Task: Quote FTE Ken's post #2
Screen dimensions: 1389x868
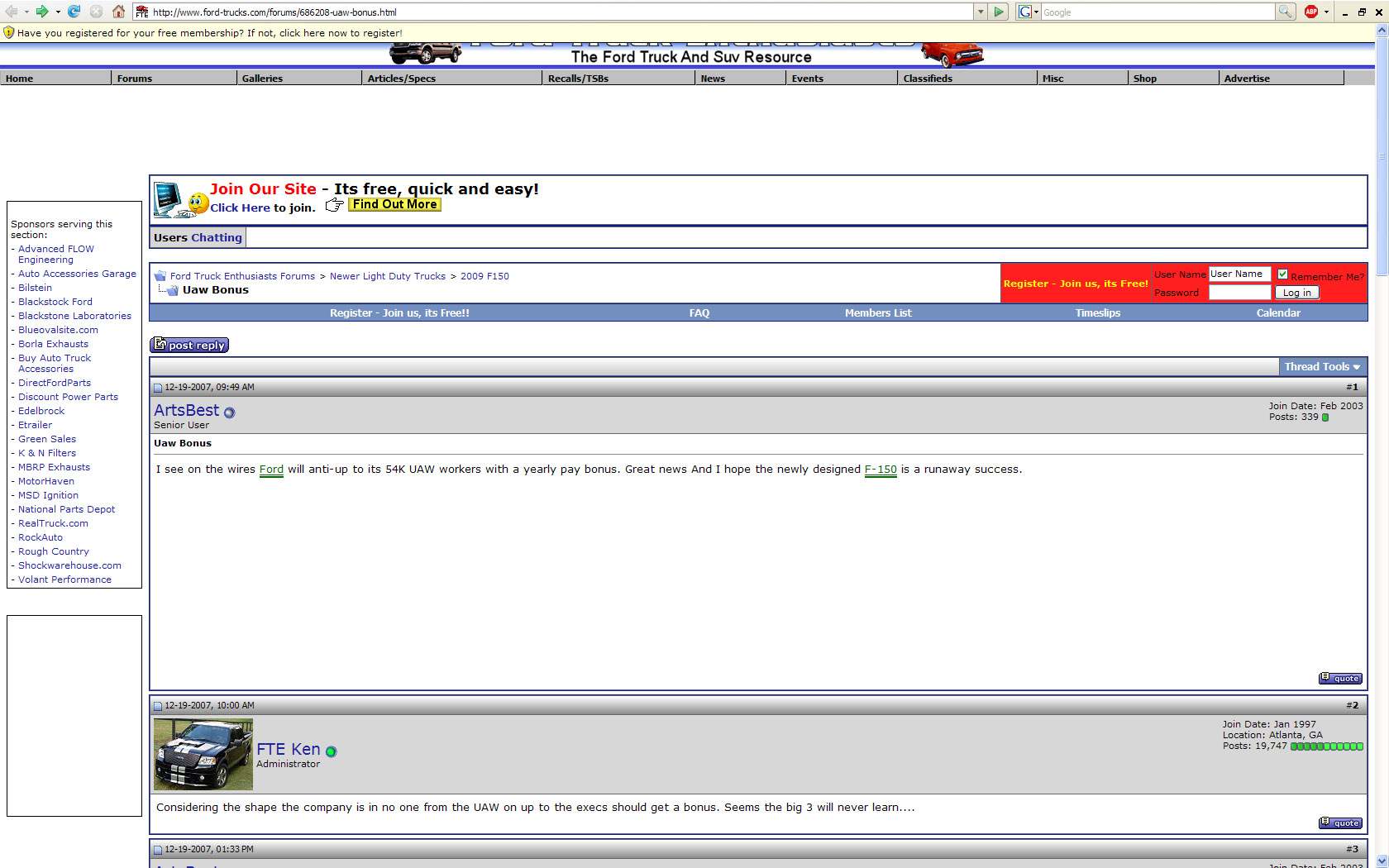Action: click(1340, 823)
